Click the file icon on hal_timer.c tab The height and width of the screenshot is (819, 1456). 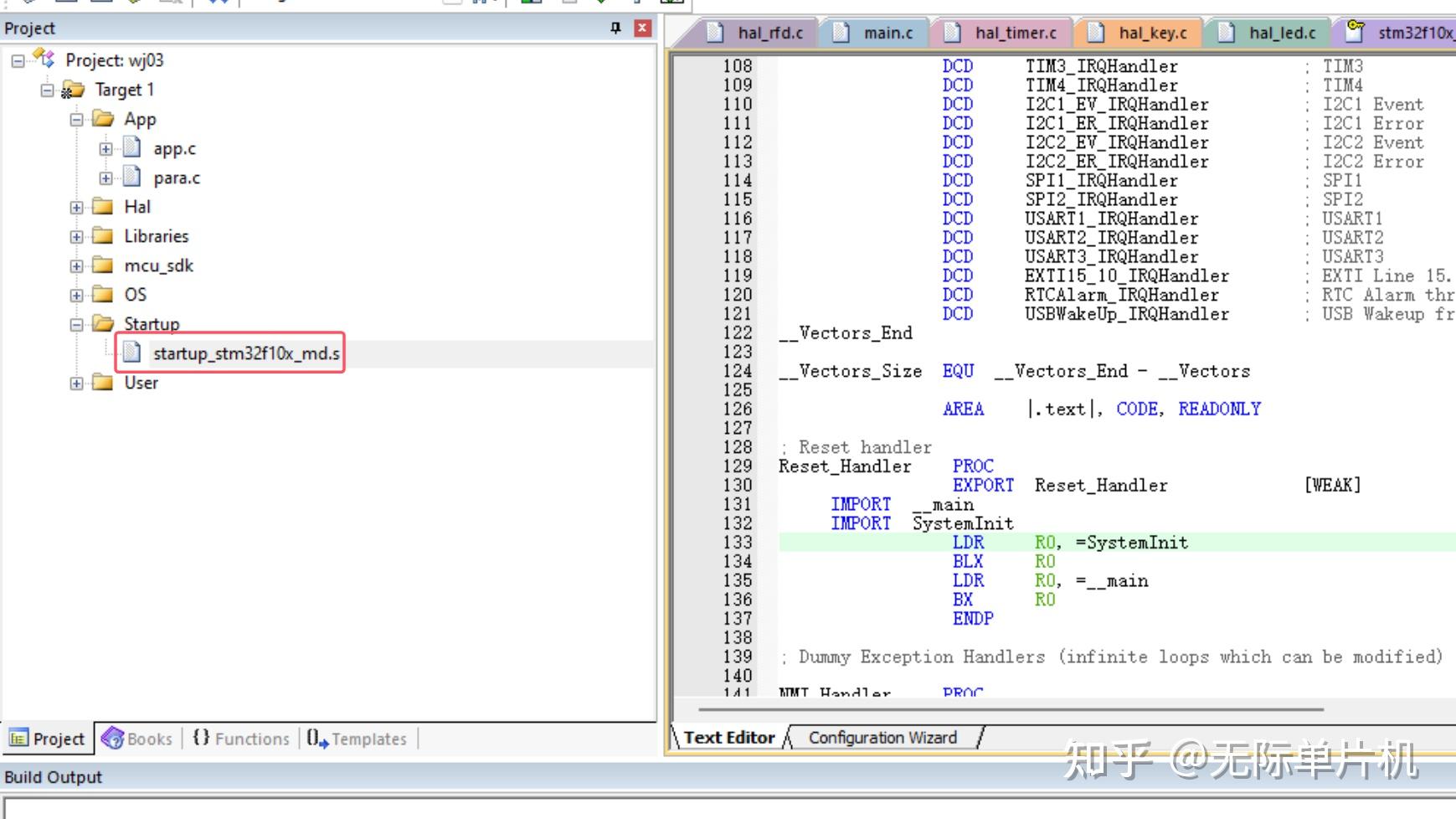(952, 33)
